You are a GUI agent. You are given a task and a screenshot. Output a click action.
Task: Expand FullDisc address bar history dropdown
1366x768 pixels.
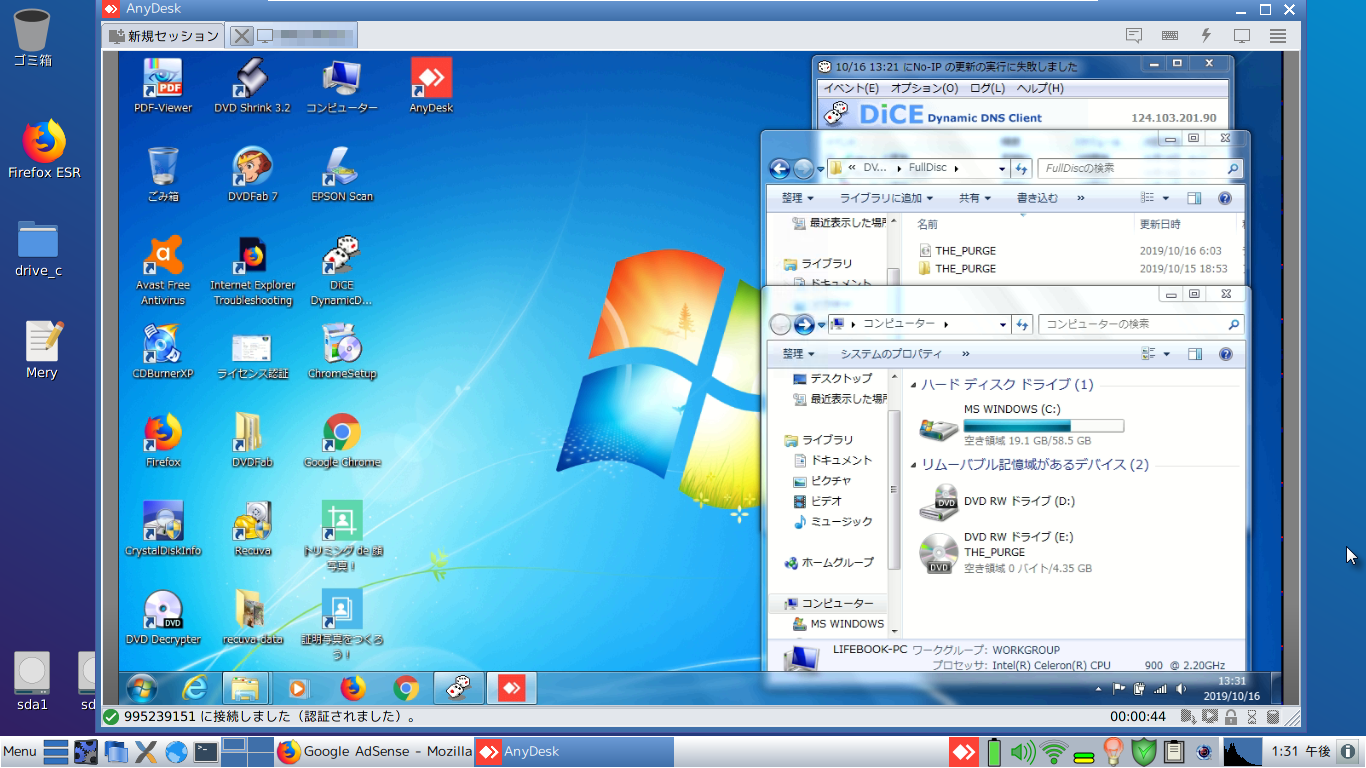pos(1003,168)
